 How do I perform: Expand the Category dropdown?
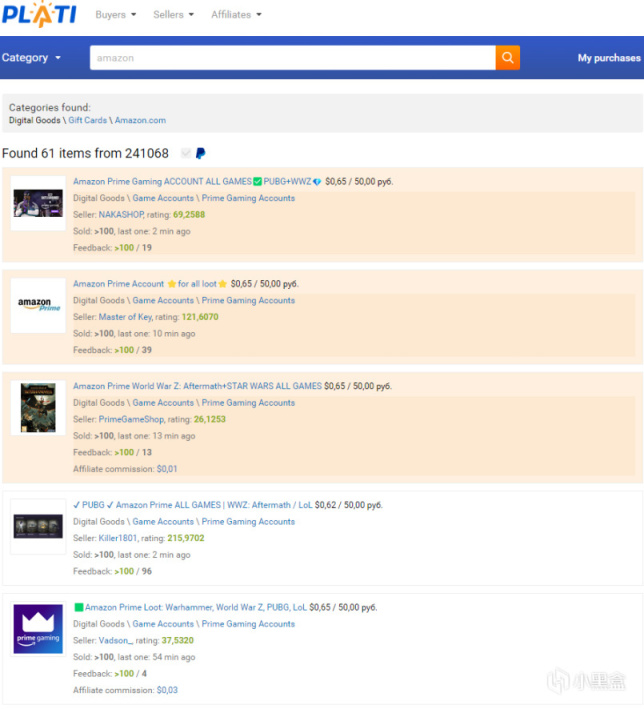coord(31,58)
